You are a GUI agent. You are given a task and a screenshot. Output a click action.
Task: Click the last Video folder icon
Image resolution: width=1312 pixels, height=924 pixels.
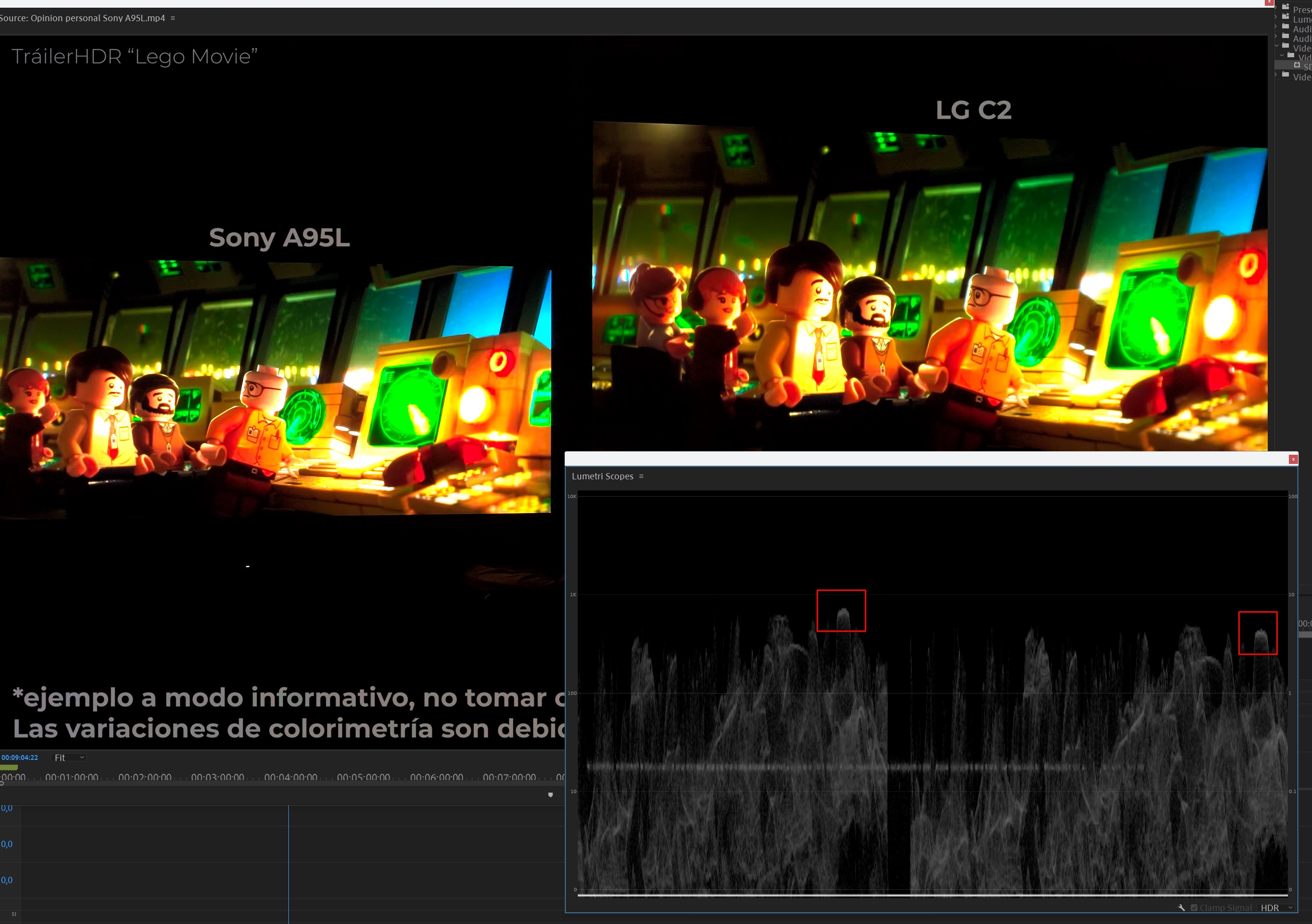coord(1286,74)
